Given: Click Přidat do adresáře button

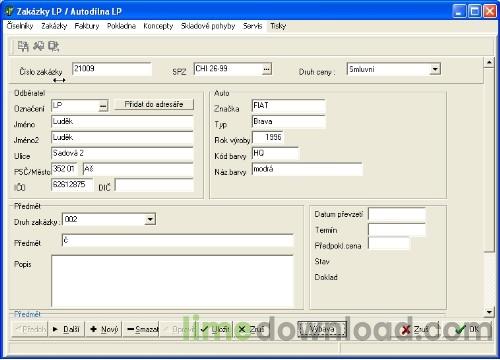Looking at the screenshot, I should click(x=154, y=104).
